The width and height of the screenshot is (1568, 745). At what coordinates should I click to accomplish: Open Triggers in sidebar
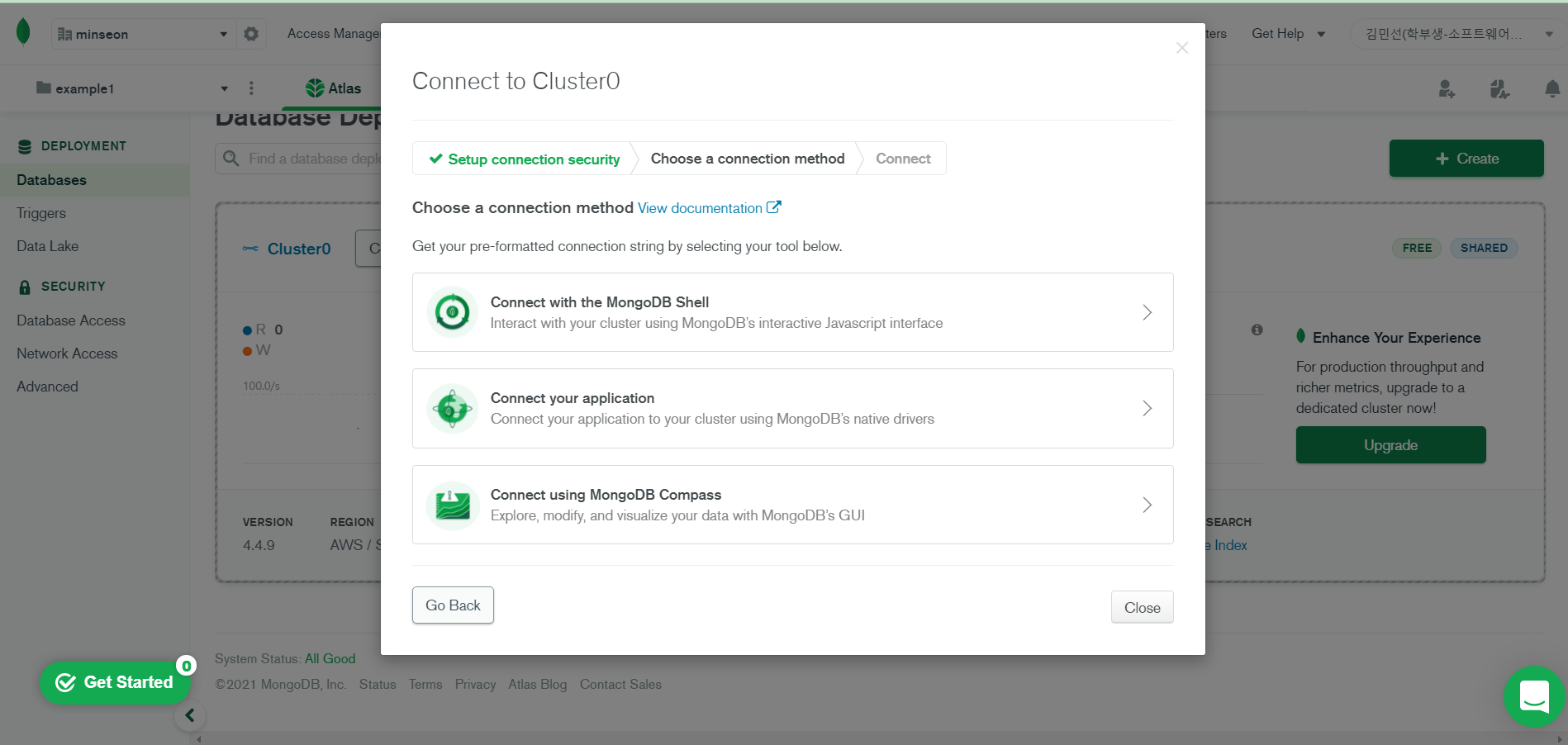[41, 213]
